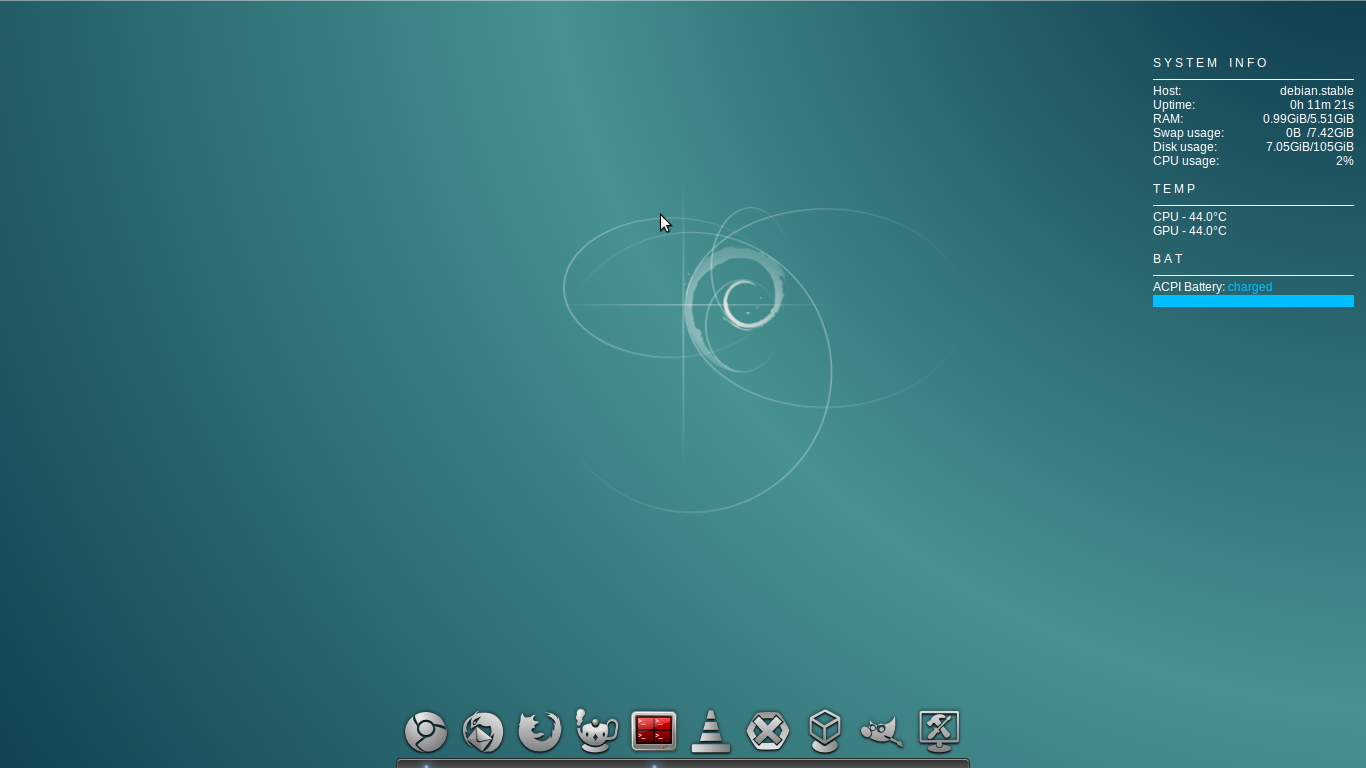Image resolution: width=1366 pixels, height=768 pixels.
Task: Launch Chromium browser from the dock
Action: click(426, 731)
